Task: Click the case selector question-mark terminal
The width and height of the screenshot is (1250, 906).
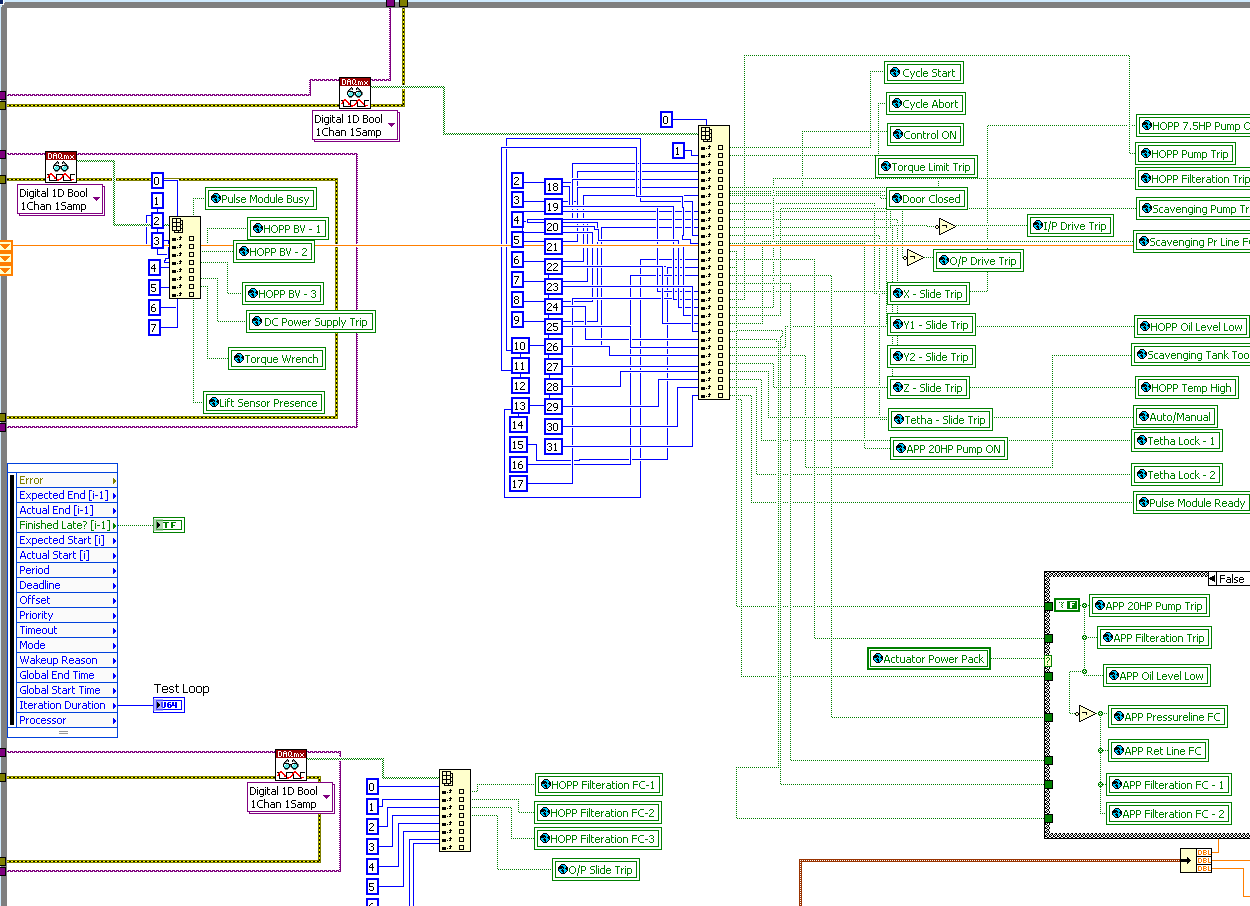Action: (x=1048, y=661)
